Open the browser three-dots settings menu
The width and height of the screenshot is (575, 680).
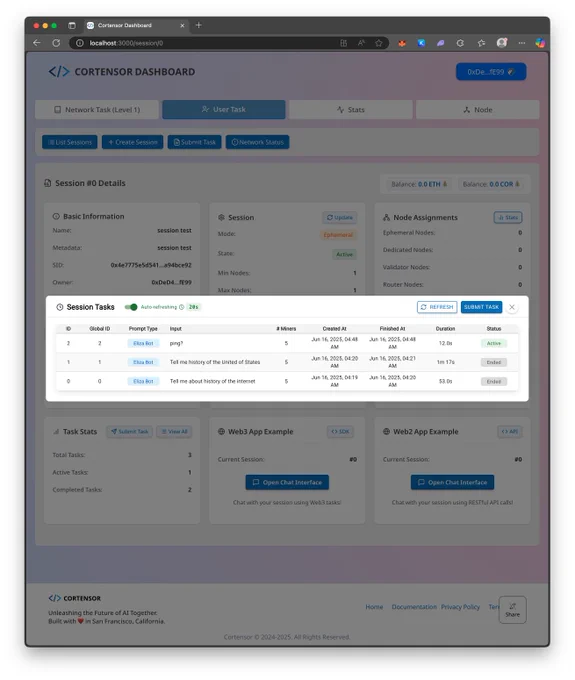522,43
